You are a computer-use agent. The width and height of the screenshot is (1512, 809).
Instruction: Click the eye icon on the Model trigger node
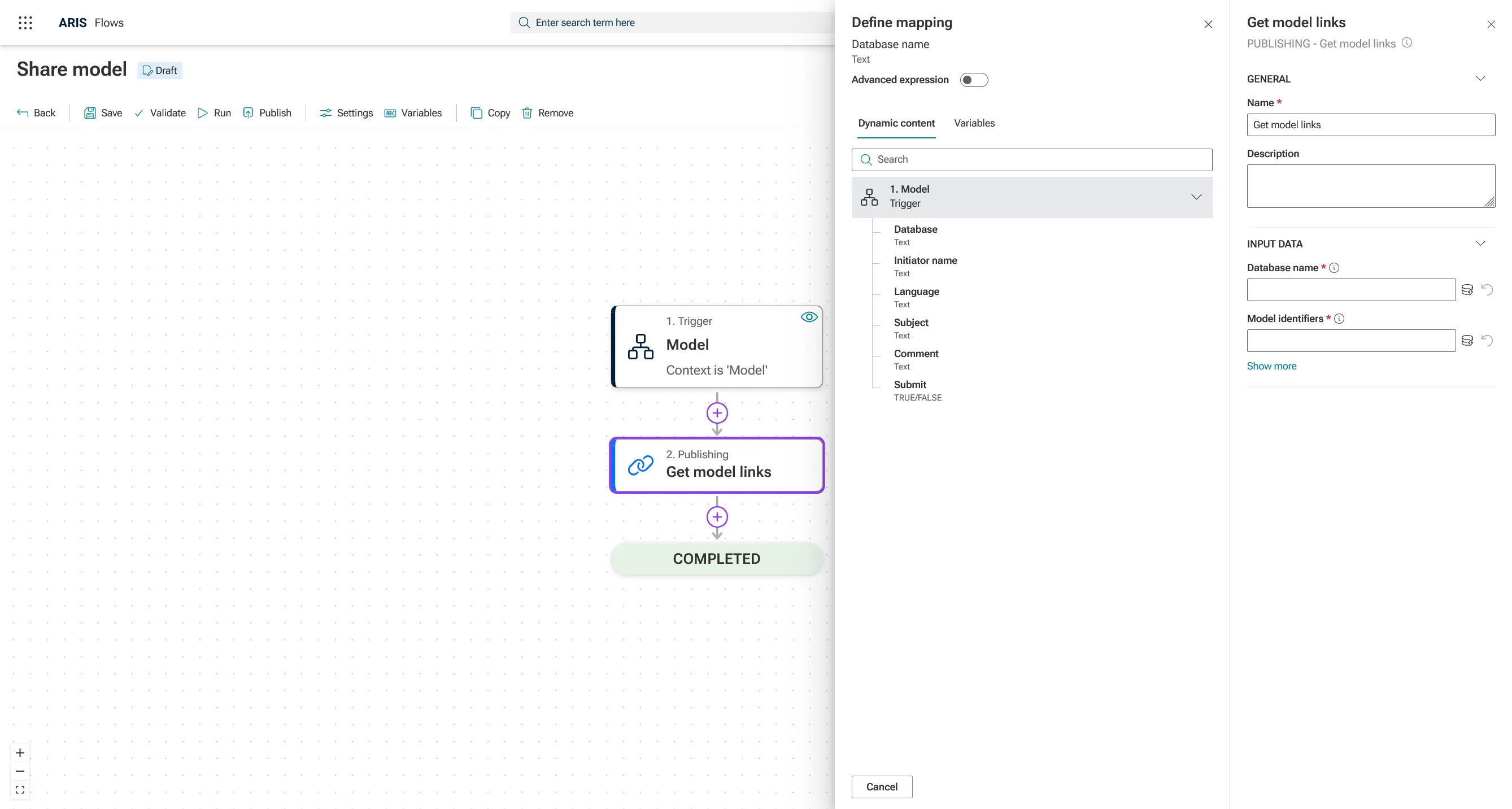[809, 316]
